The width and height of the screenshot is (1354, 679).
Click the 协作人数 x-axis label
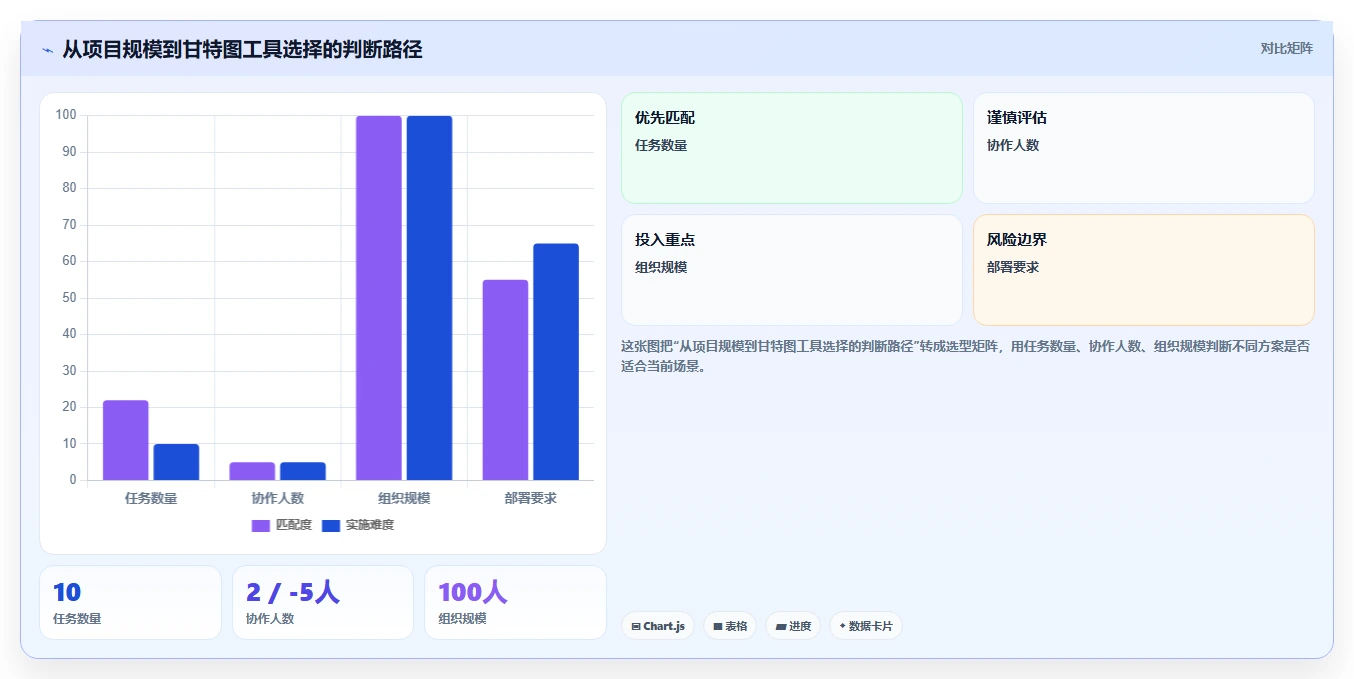[278, 498]
